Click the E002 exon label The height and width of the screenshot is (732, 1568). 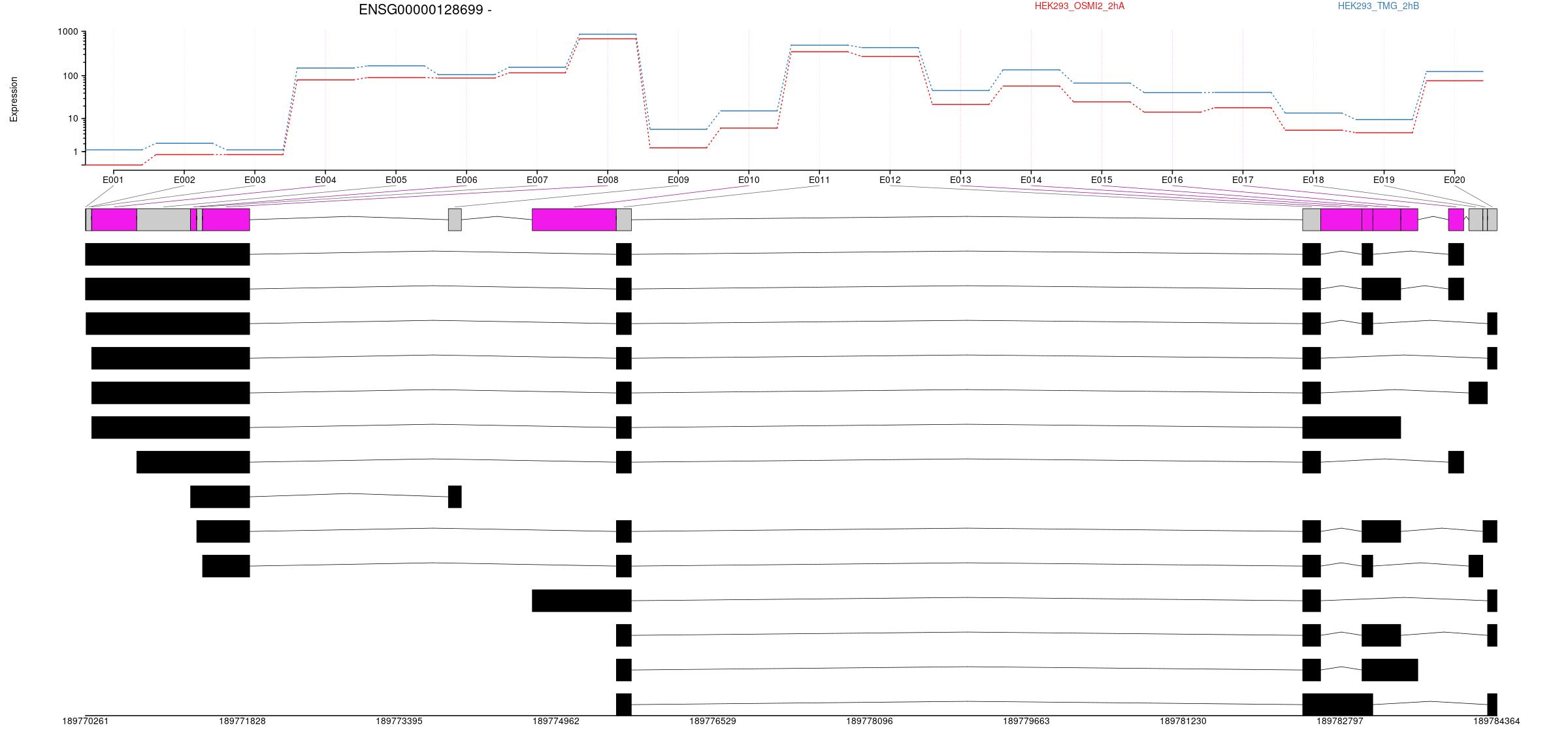[184, 180]
